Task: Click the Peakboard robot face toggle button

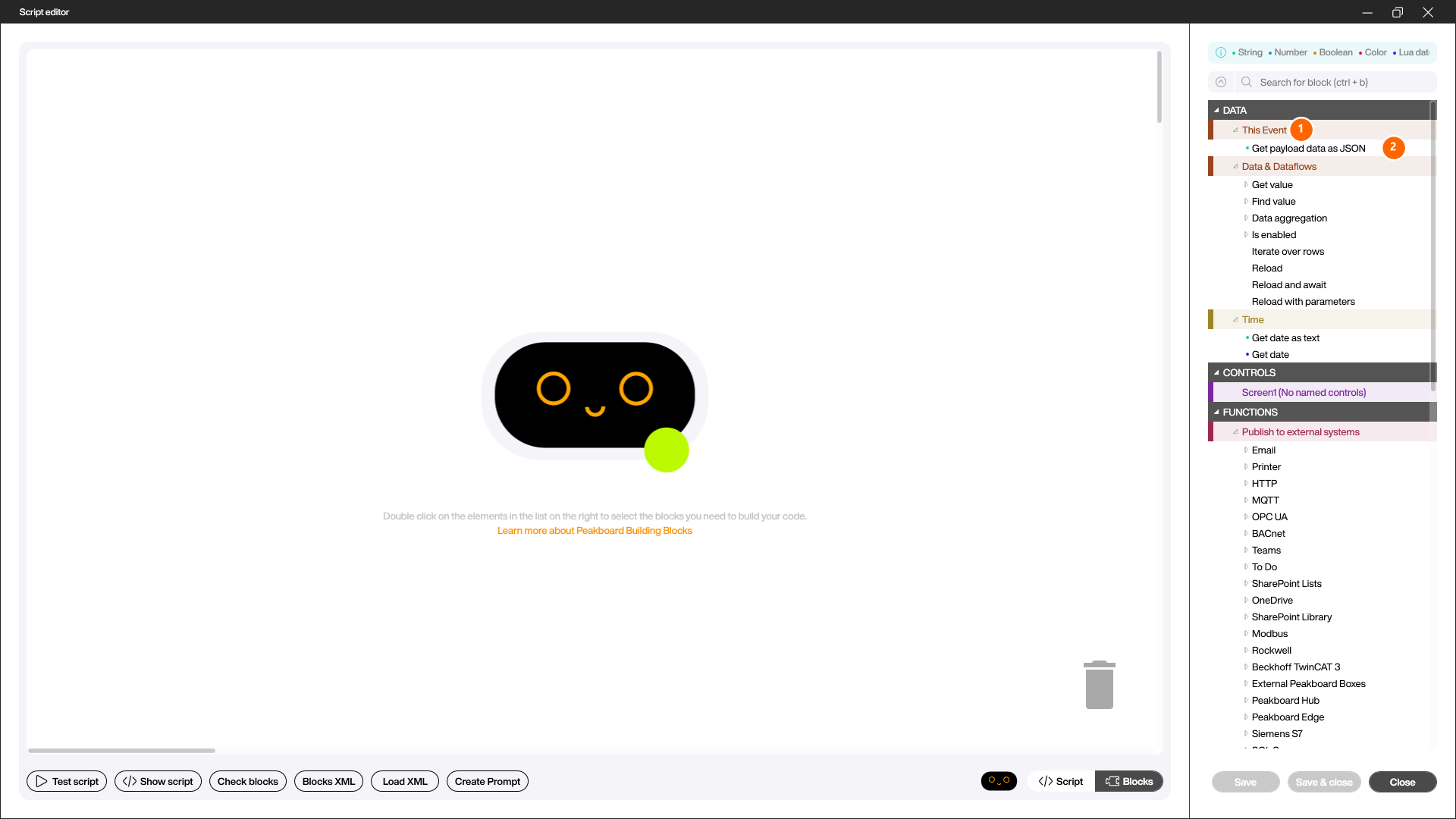Action: point(999,781)
